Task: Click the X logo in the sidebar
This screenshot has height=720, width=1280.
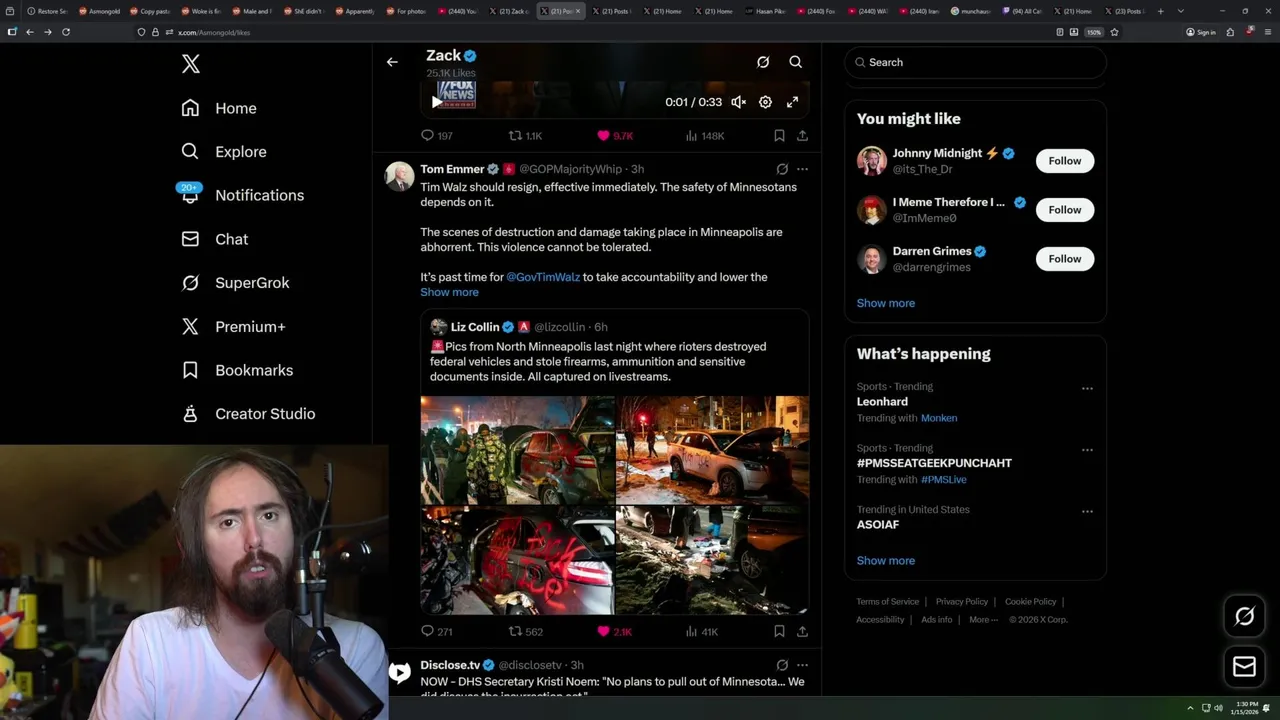Action: coord(190,64)
